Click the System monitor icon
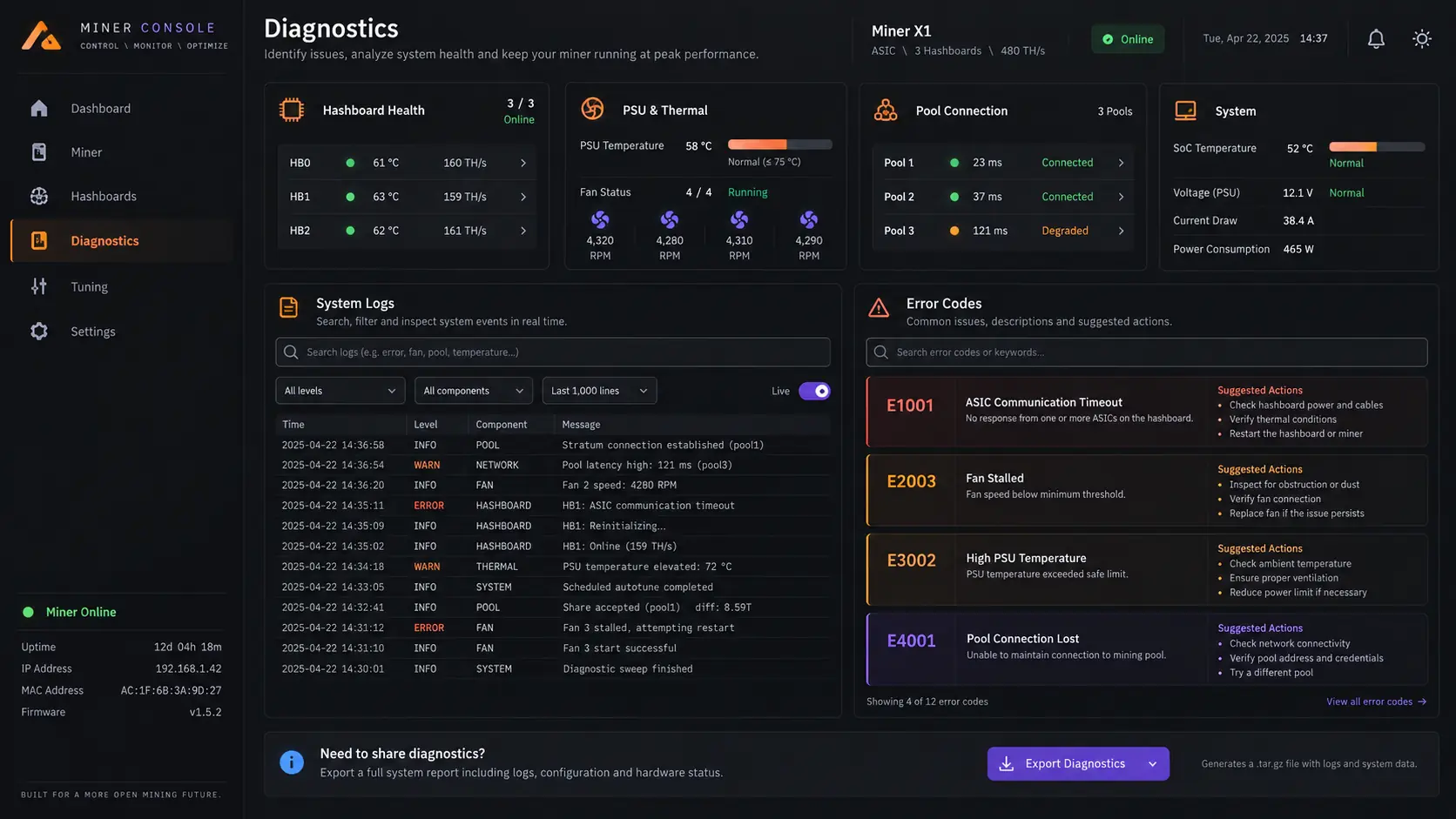The image size is (1456, 819). [1186, 111]
